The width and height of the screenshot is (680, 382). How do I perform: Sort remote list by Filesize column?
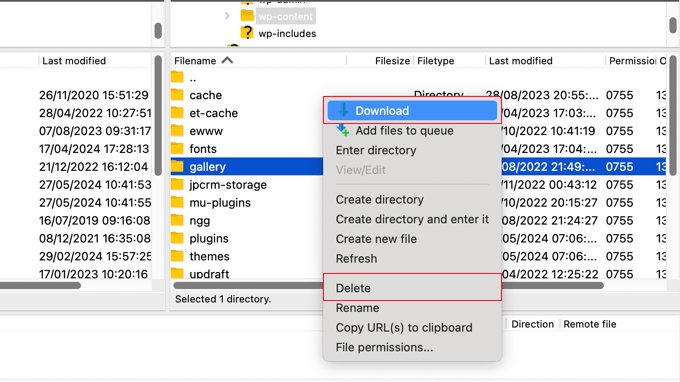coord(392,61)
